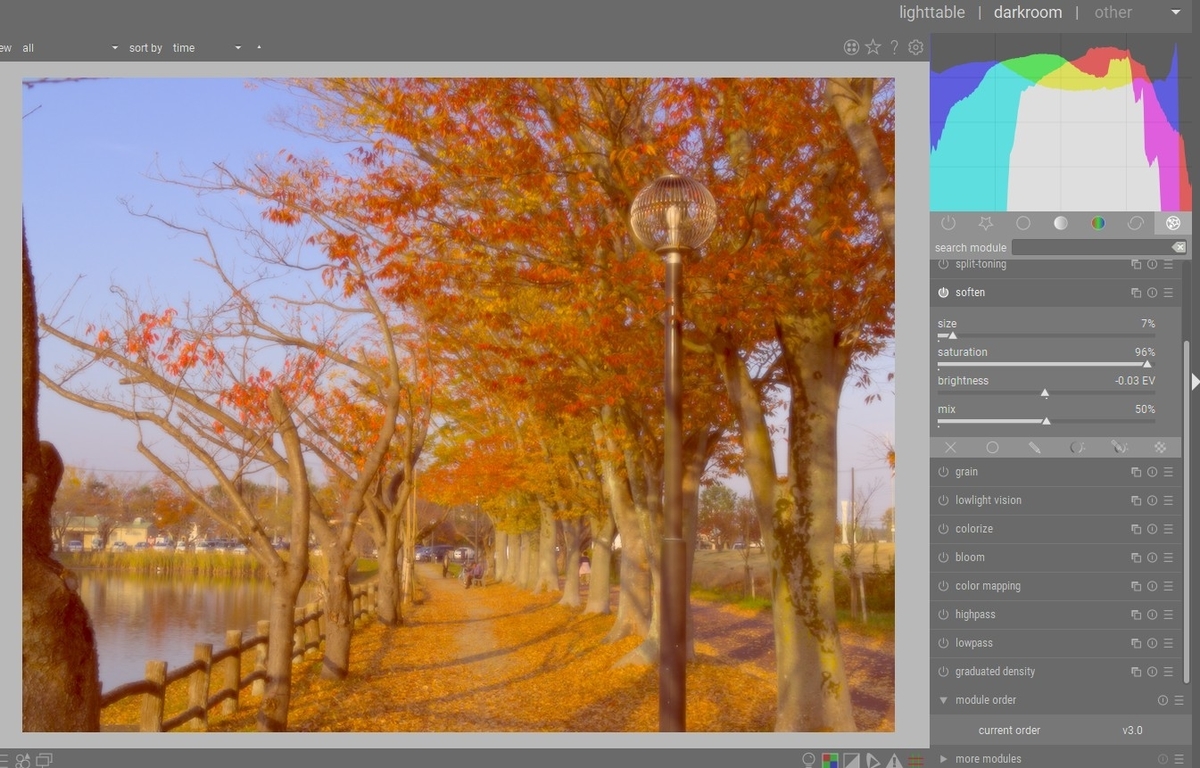Toggle the split-toning module on

click(x=943, y=265)
